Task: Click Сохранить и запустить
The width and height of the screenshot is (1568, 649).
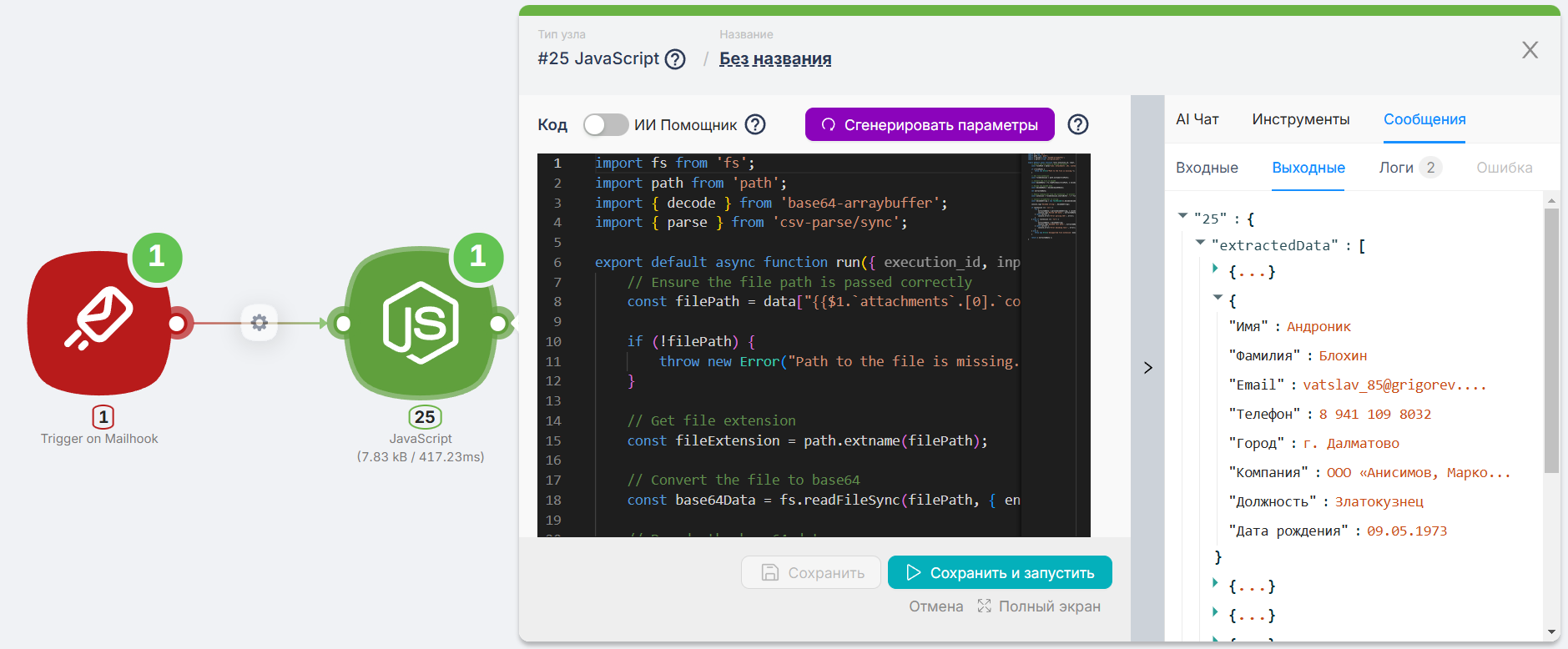Action: coord(1000,572)
